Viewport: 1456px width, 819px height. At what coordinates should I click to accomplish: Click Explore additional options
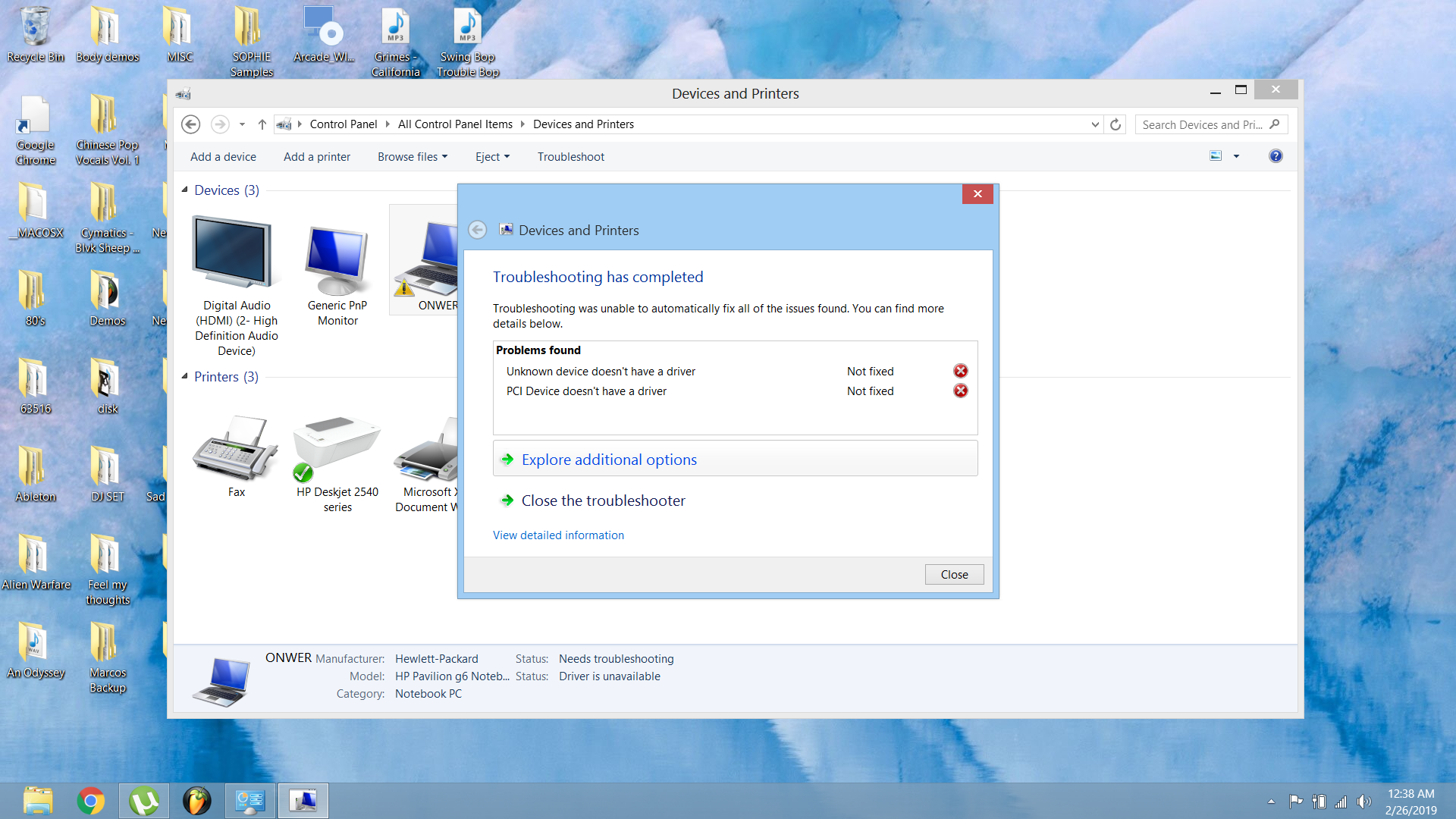(735, 459)
